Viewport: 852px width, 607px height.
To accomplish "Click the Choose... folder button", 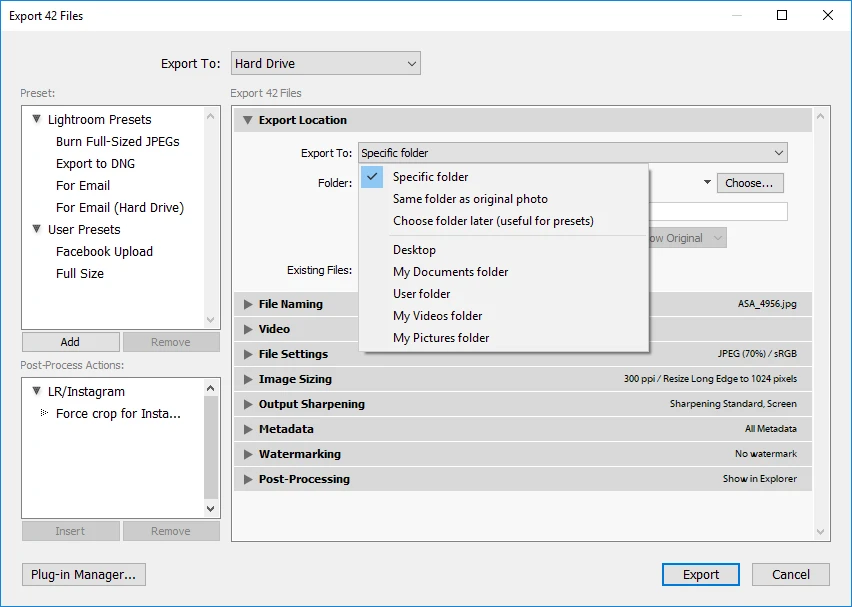I will click(x=750, y=183).
